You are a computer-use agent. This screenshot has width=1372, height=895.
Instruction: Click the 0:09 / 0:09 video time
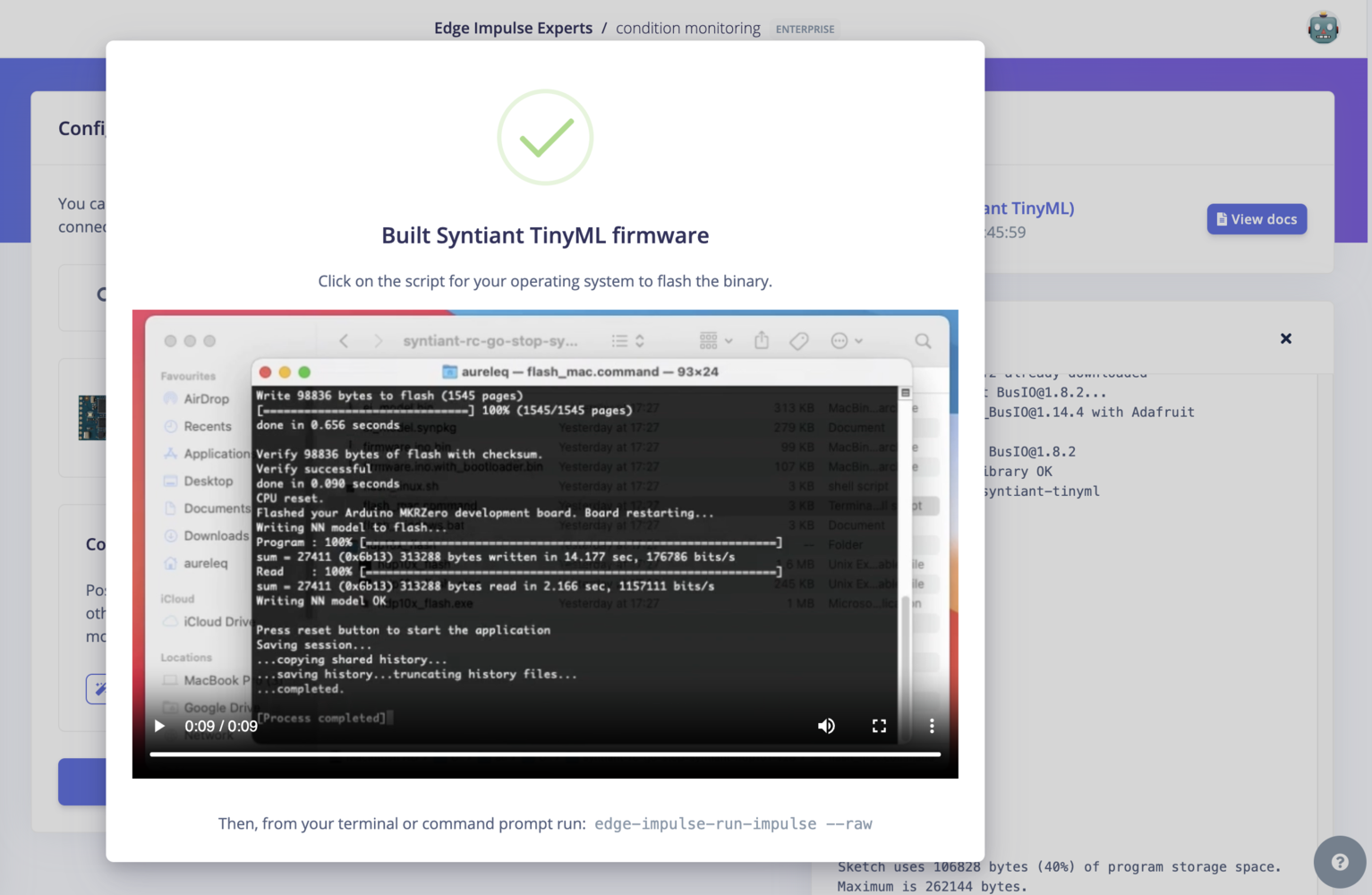tap(221, 726)
